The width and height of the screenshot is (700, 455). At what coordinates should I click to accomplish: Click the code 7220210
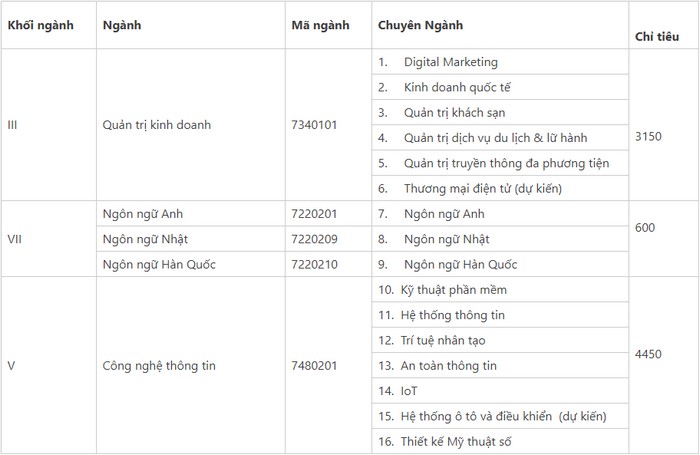click(x=314, y=265)
